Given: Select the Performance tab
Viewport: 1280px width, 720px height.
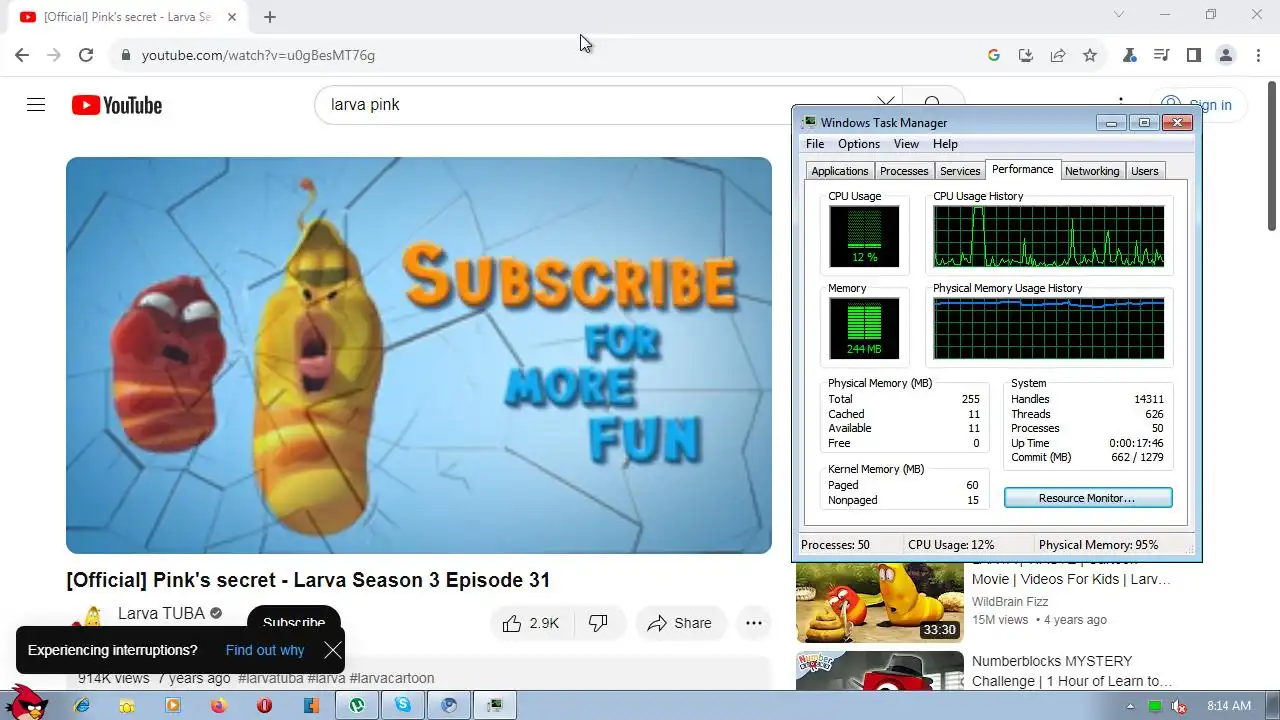Looking at the screenshot, I should [1022, 170].
